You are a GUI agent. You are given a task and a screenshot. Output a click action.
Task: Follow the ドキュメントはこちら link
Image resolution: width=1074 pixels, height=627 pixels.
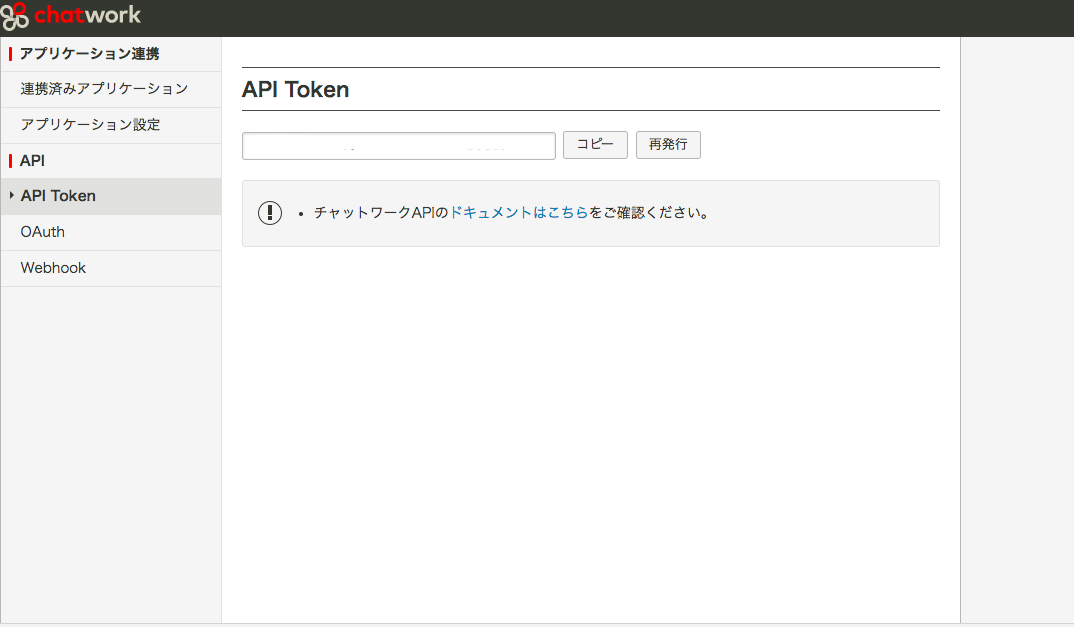click(x=519, y=213)
